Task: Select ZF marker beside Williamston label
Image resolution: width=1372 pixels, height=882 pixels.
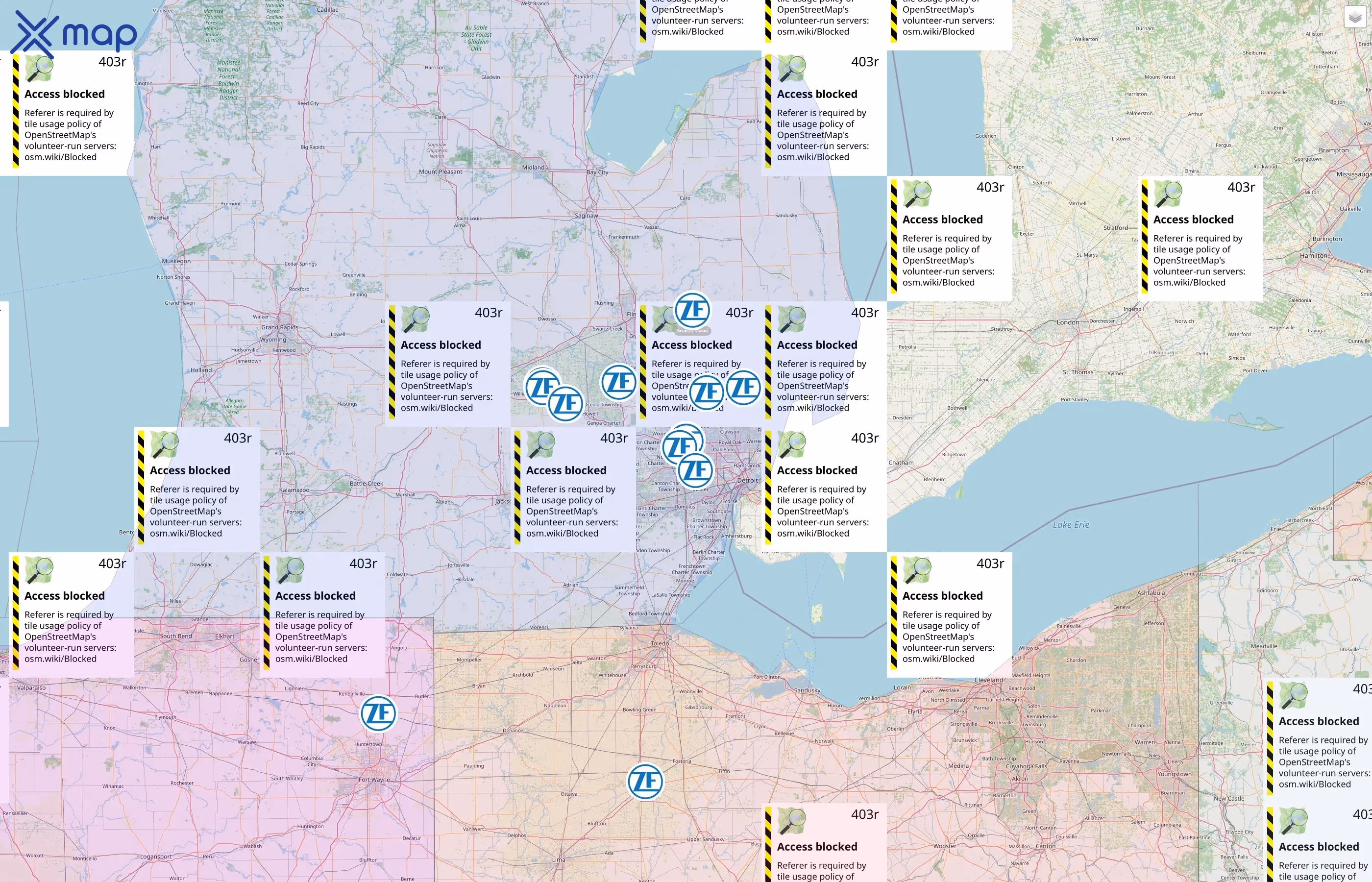Action: 542,387
